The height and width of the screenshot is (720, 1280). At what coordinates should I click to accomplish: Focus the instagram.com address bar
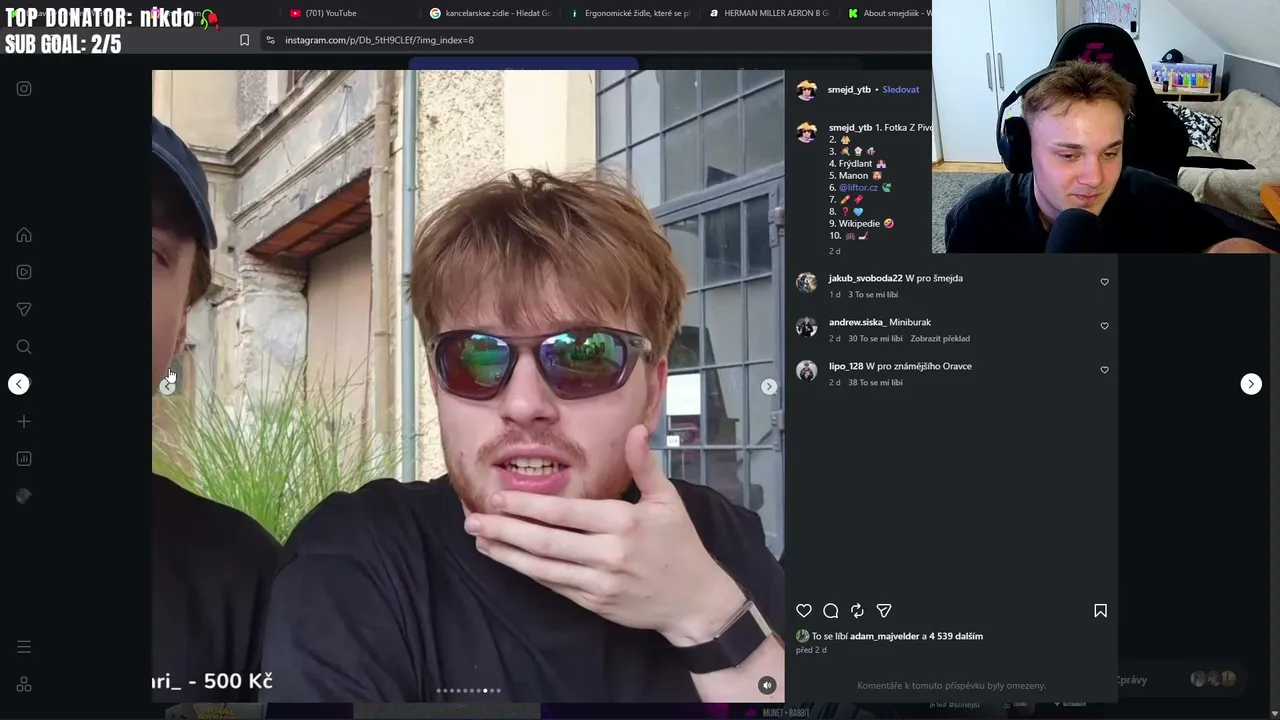[379, 40]
